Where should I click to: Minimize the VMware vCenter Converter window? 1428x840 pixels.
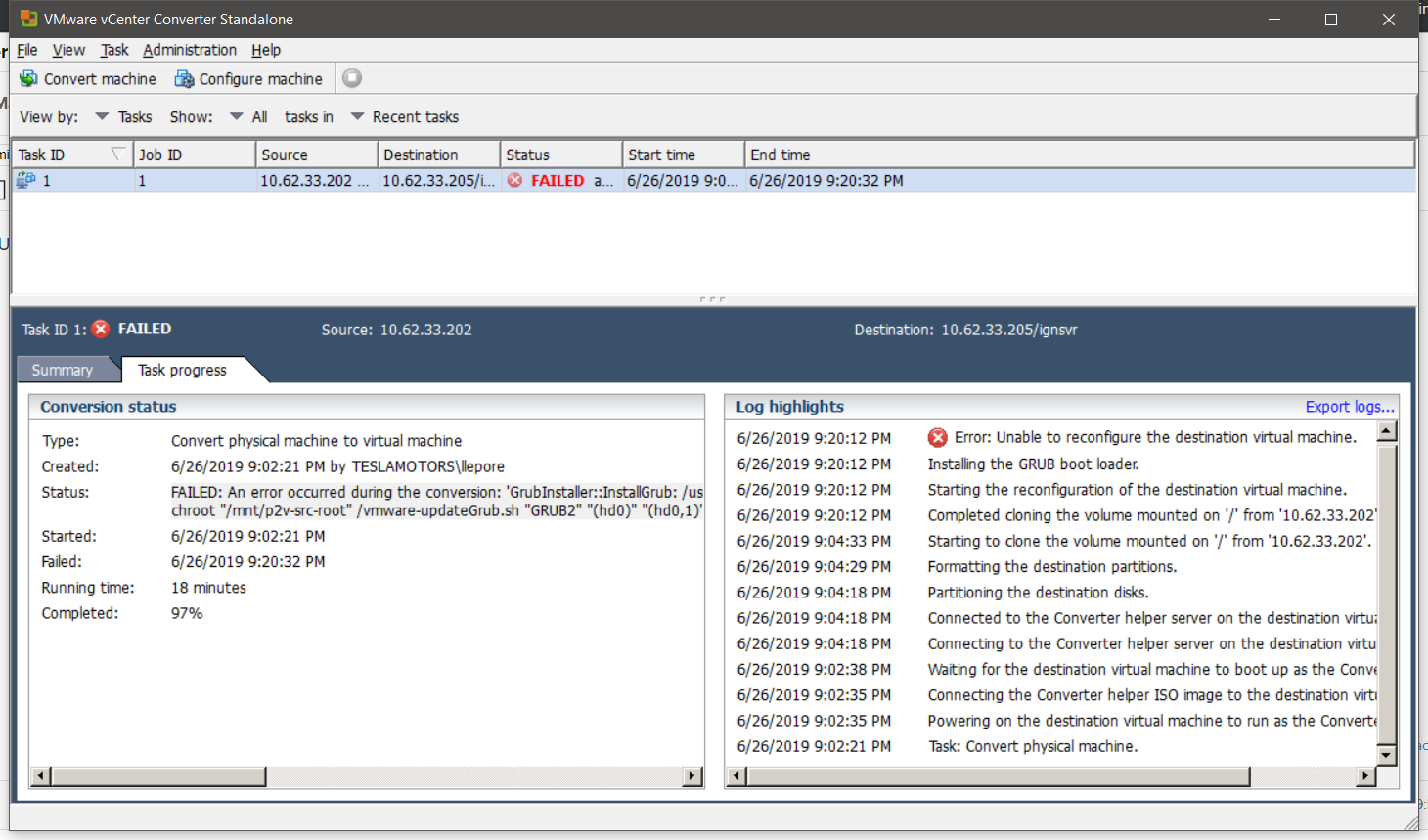(1274, 19)
